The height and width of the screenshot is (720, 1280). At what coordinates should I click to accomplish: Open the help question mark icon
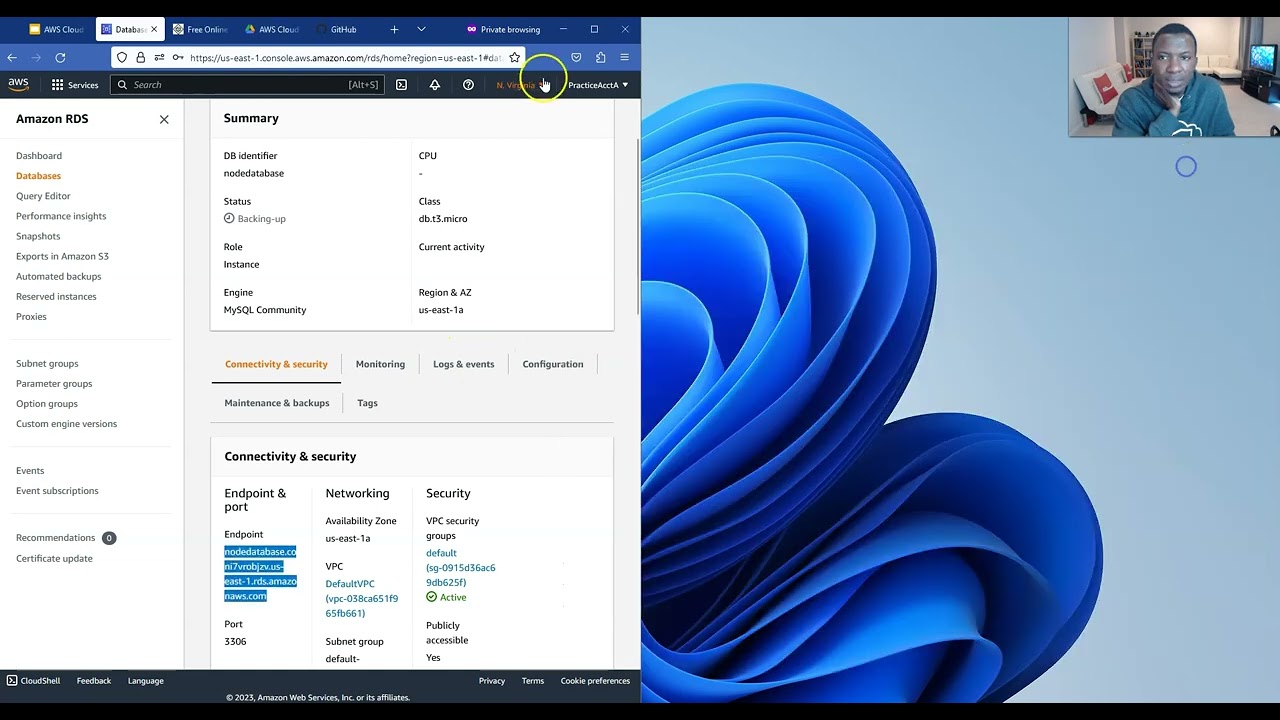tap(468, 85)
